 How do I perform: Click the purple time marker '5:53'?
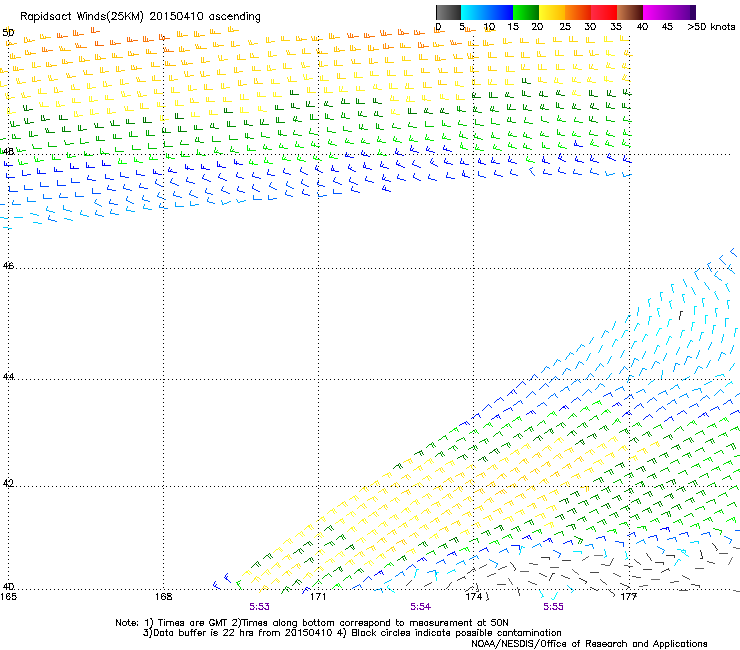(260, 607)
